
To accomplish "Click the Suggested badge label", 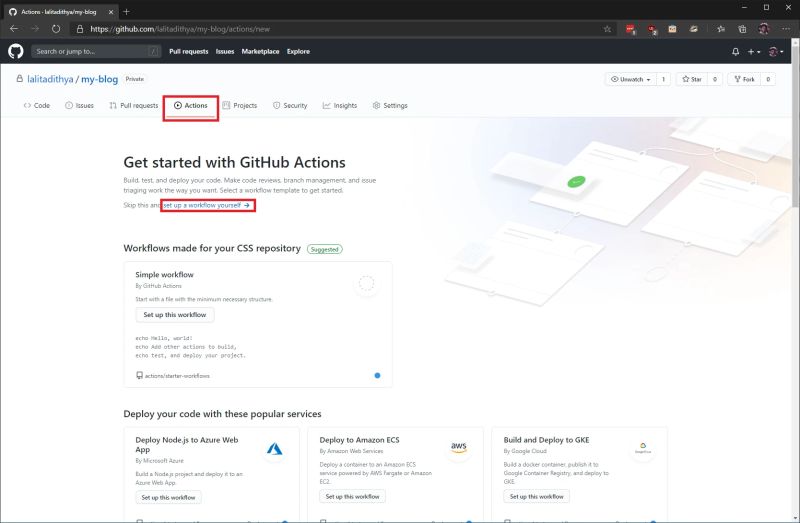I will coord(324,250).
